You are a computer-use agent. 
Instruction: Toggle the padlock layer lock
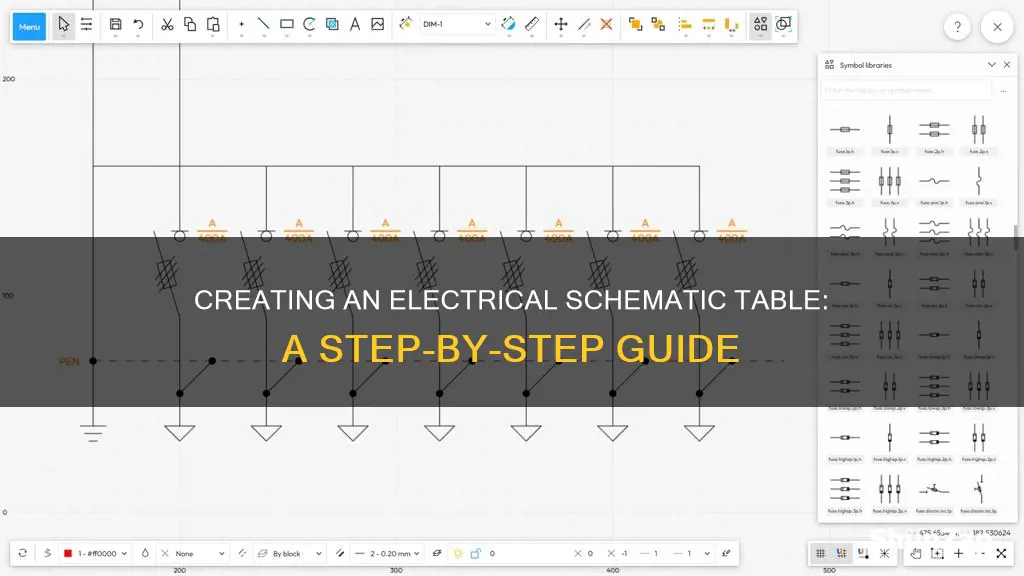pyautogui.click(x=475, y=553)
